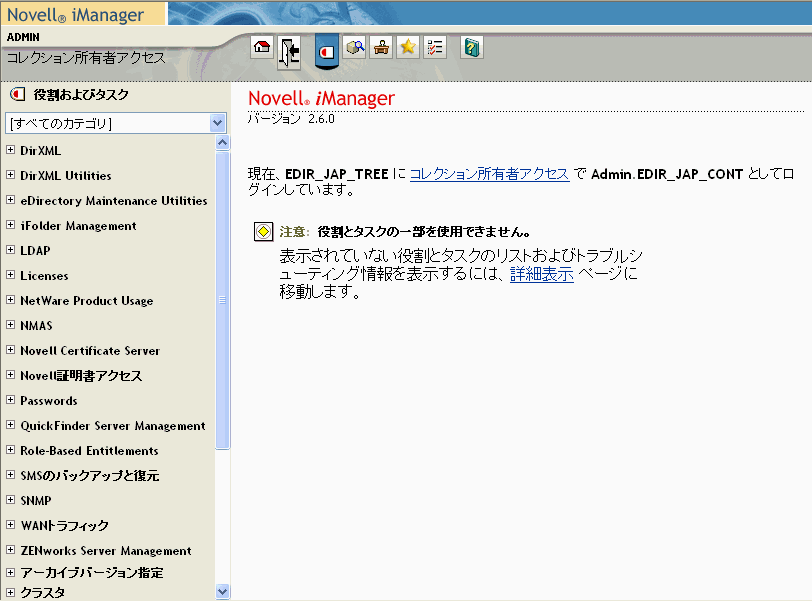Expand QuickFinder Server Management plus box
Screen dimensions: 812x601
(10, 424)
